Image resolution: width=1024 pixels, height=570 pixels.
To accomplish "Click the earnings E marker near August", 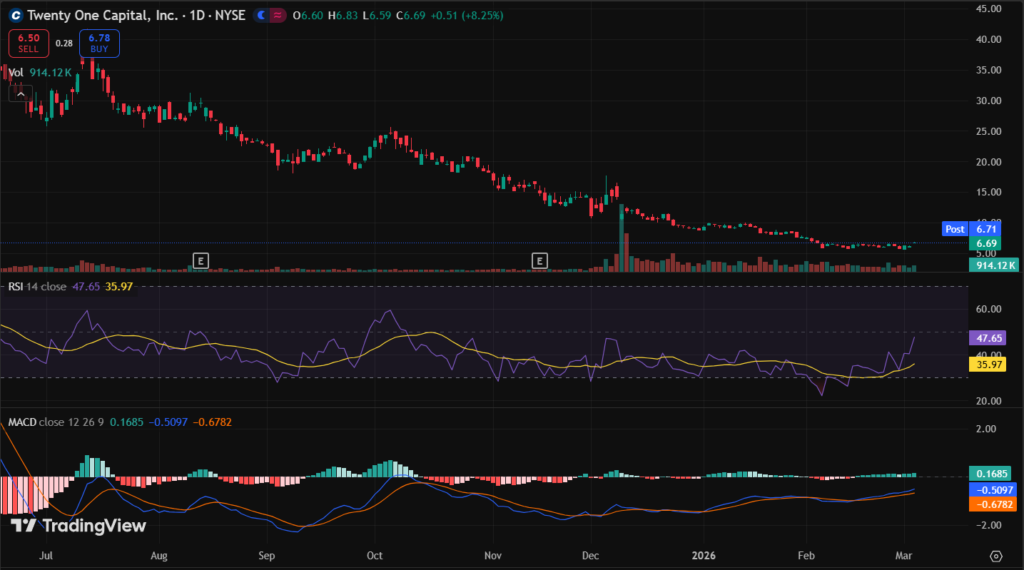I will pyautogui.click(x=201, y=261).
